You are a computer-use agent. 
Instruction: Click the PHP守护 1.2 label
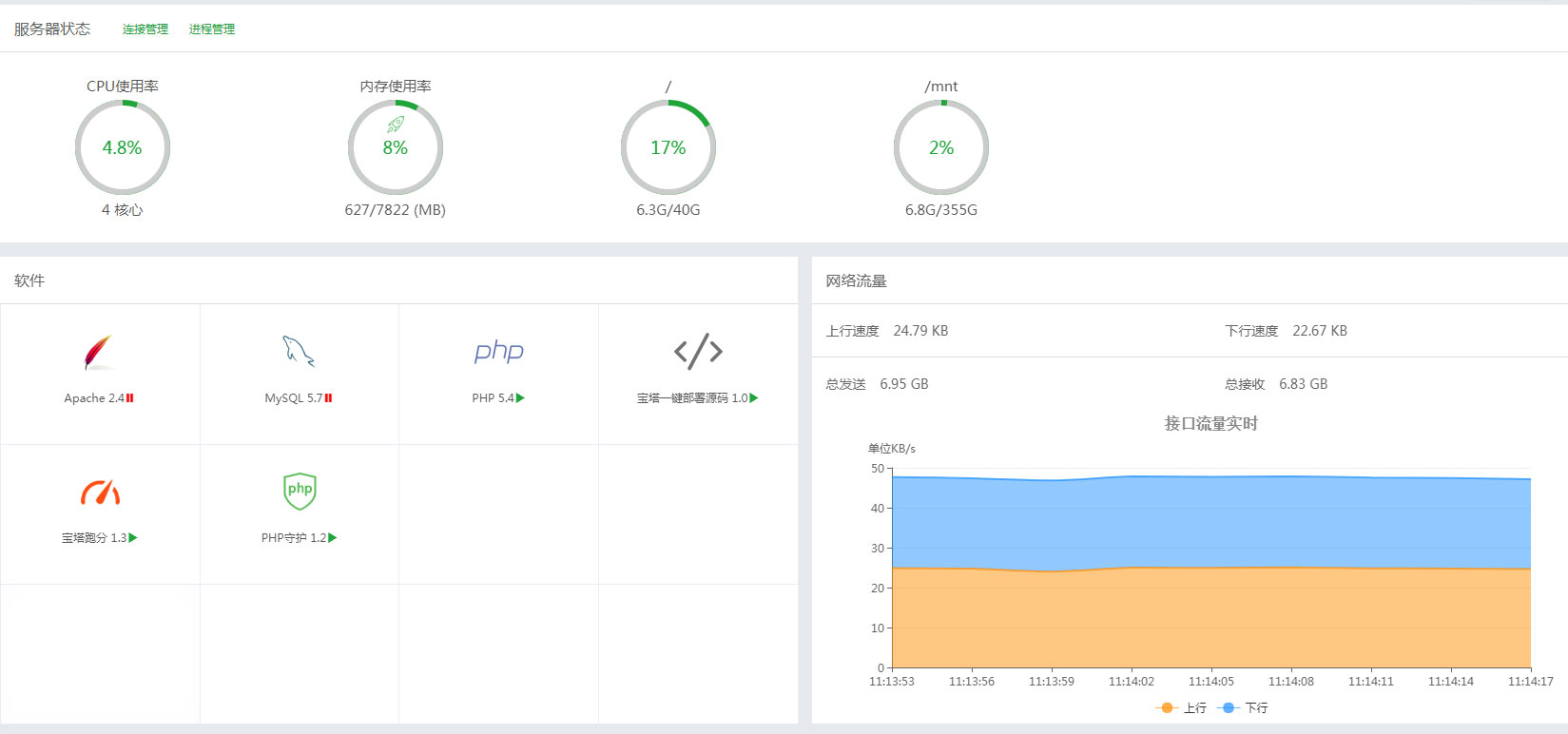click(x=294, y=538)
